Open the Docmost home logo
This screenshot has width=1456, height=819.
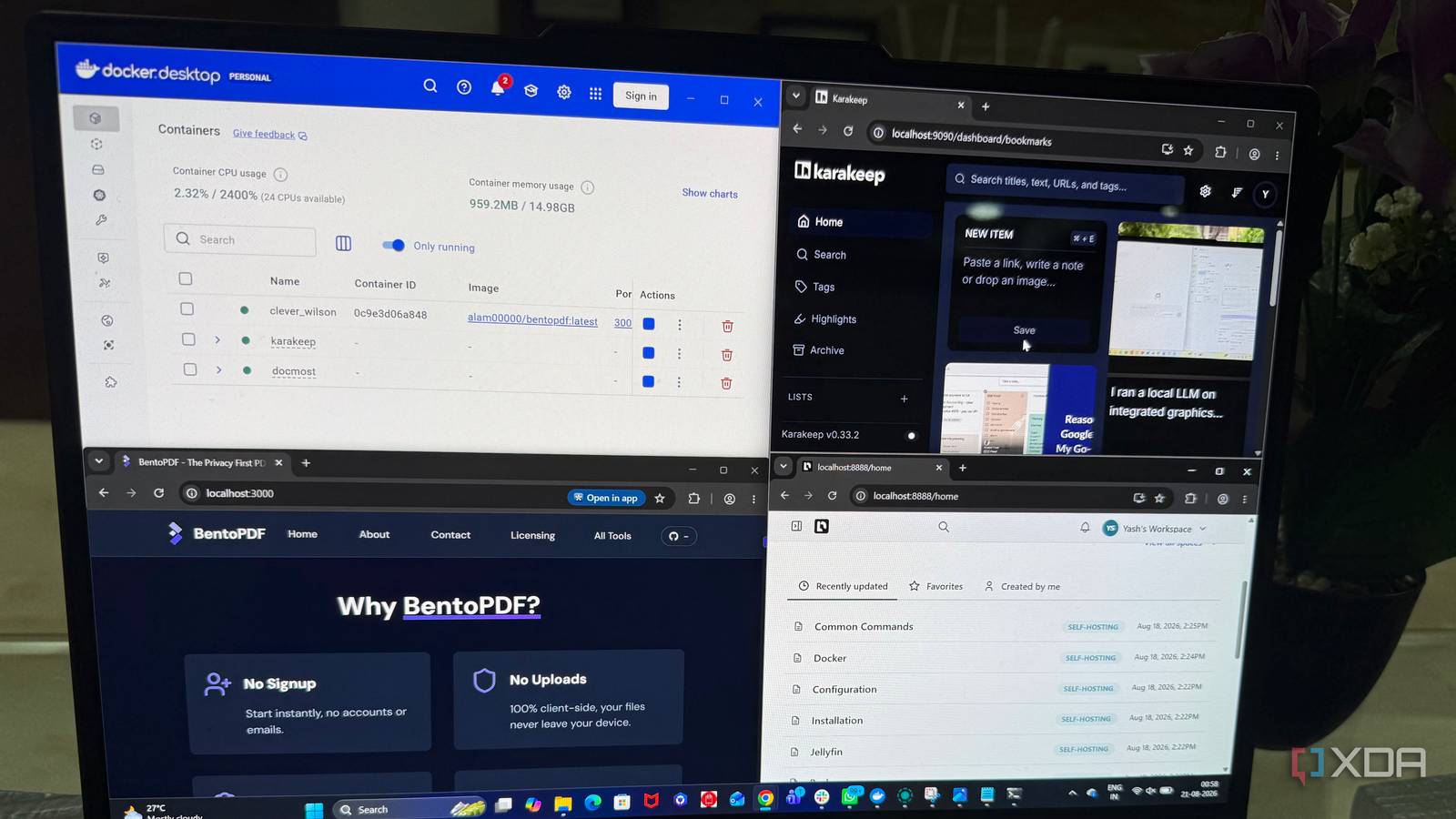[822, 526]
